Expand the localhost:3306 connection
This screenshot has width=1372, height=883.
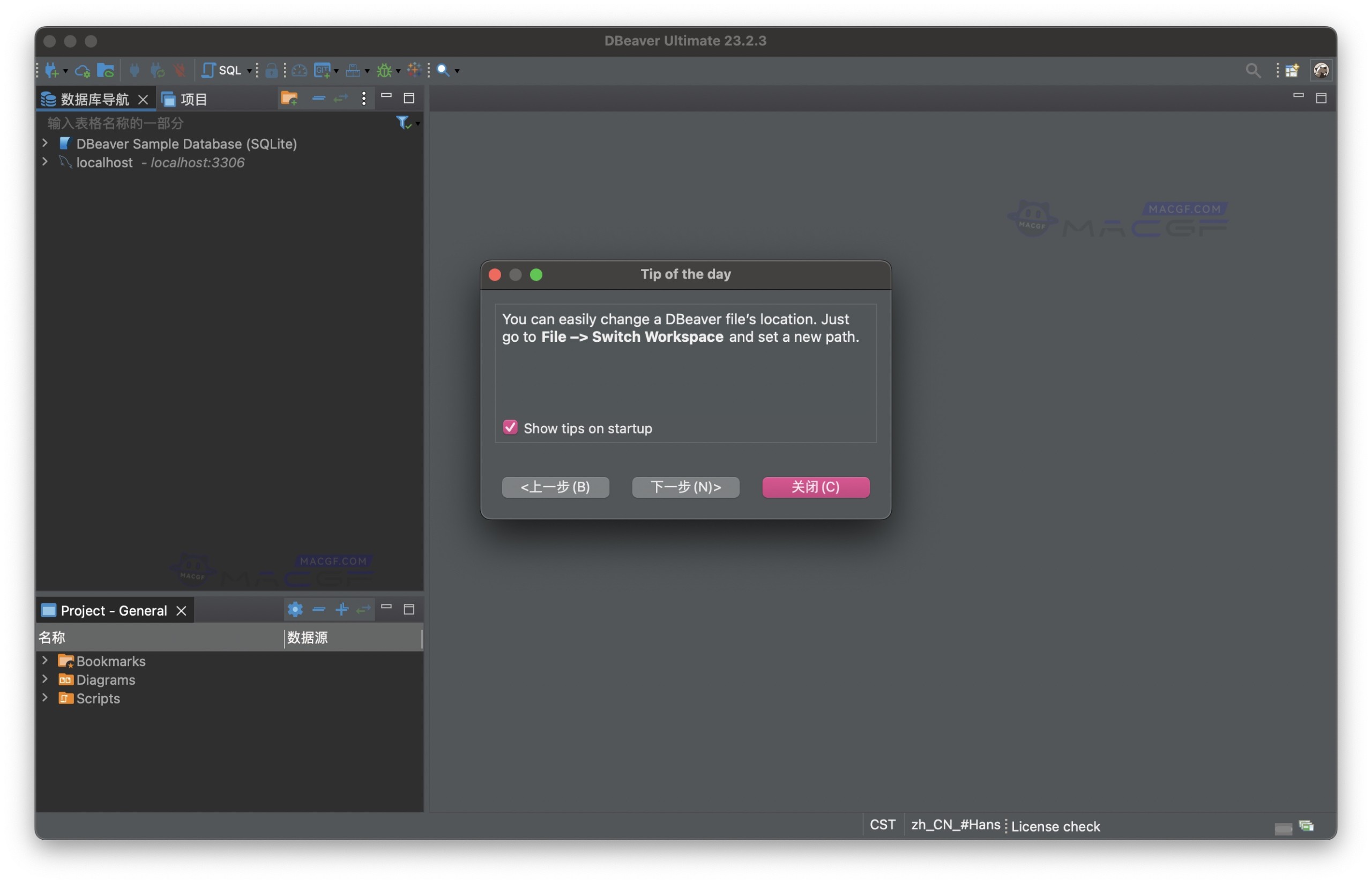tap(46, 162)
